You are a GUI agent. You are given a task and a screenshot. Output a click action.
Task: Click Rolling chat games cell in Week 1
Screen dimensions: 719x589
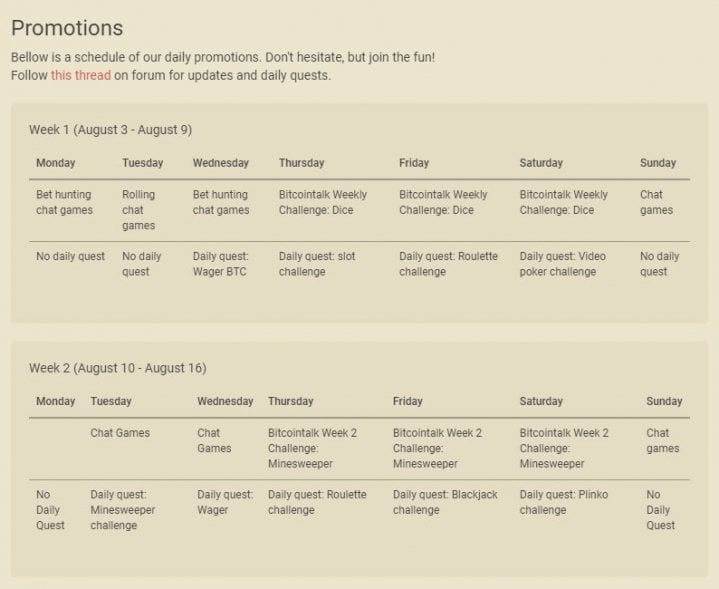click(x=138, y=210)
